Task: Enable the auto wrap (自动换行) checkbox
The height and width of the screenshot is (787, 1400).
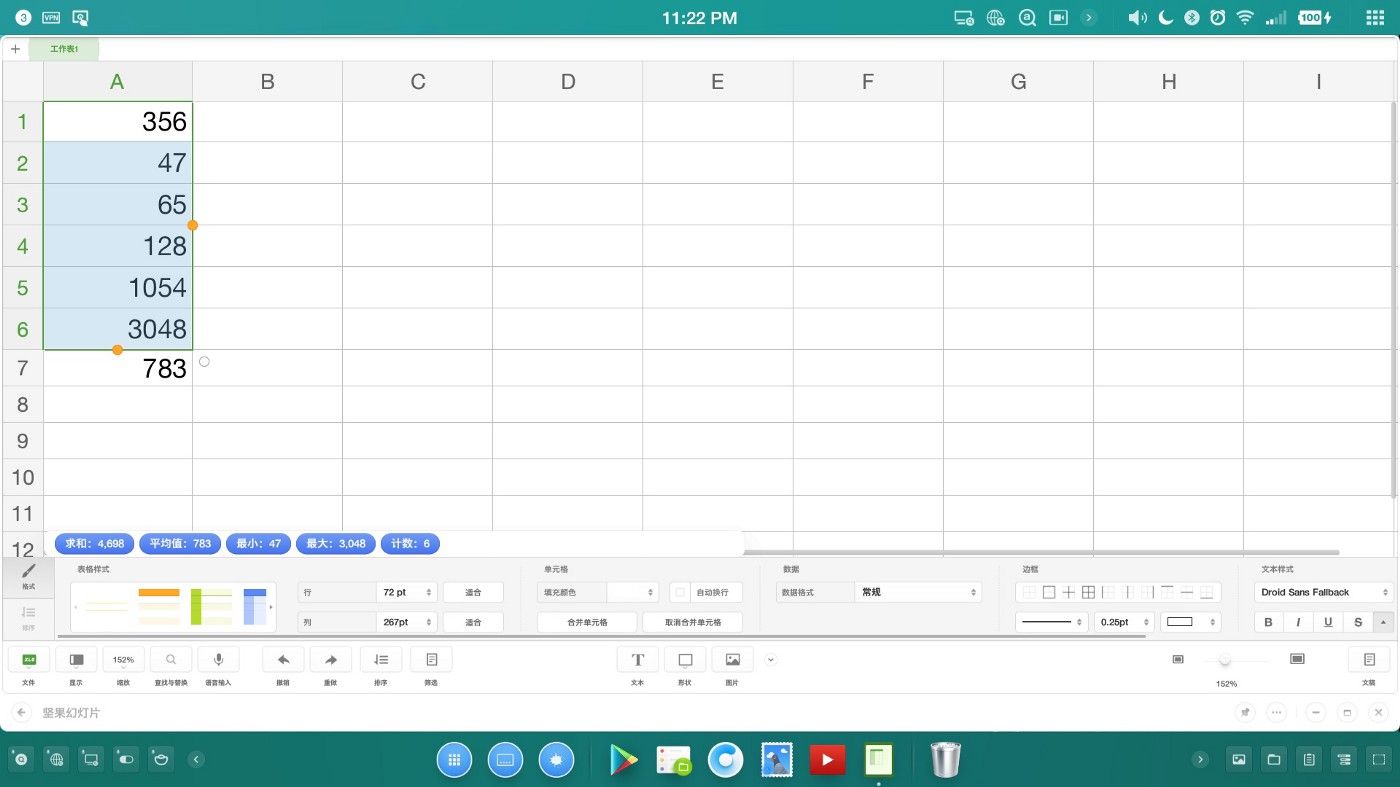Action: [681, 593]
